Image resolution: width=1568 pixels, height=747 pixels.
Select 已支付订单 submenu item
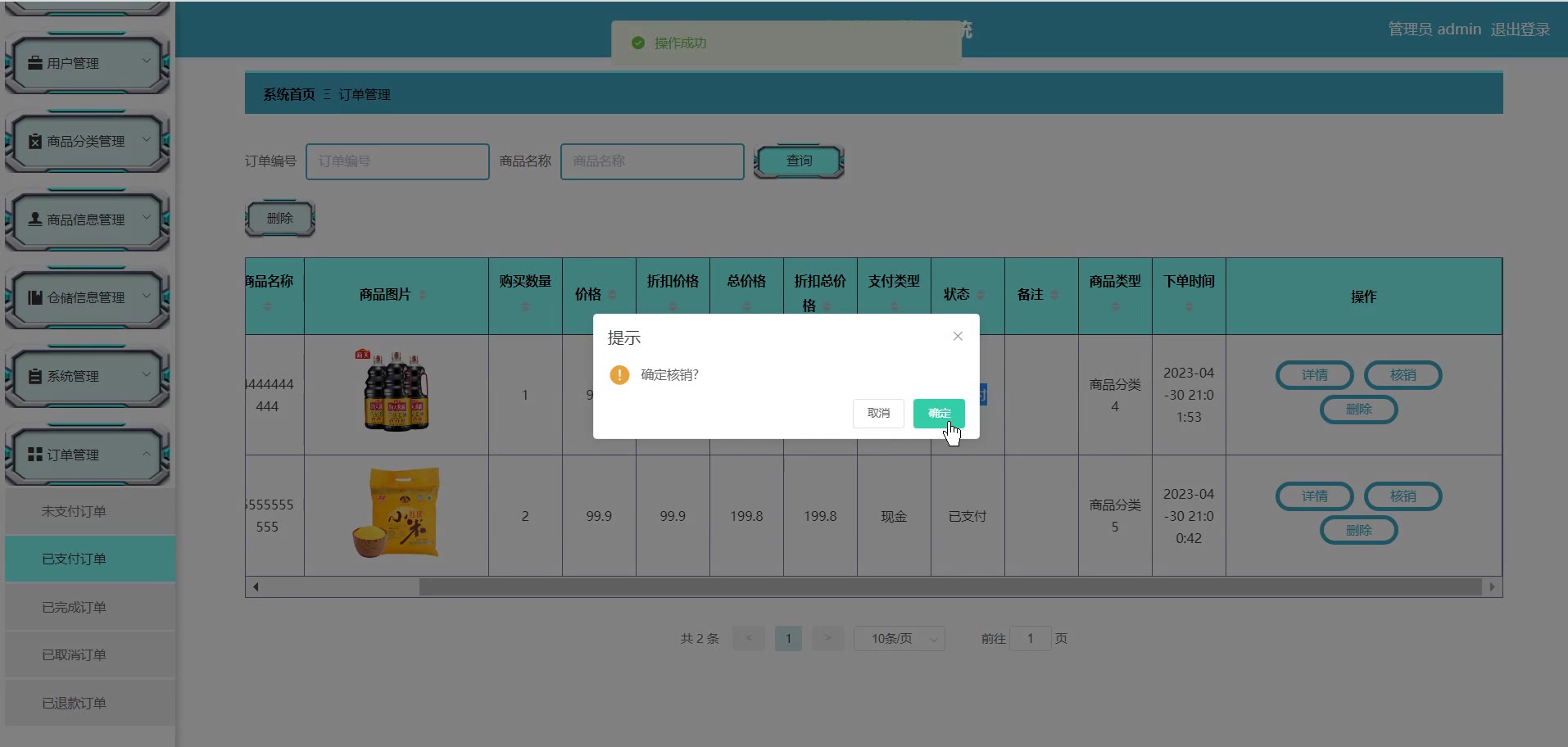click(x=90, y=559)
